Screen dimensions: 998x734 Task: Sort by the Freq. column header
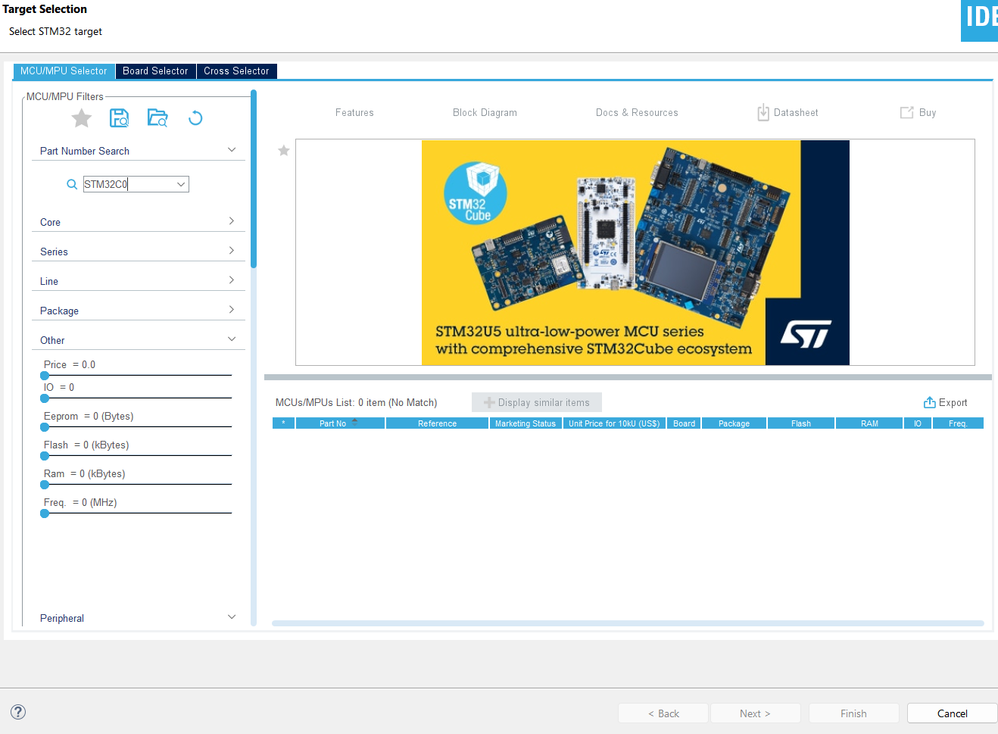coord(958,423)
